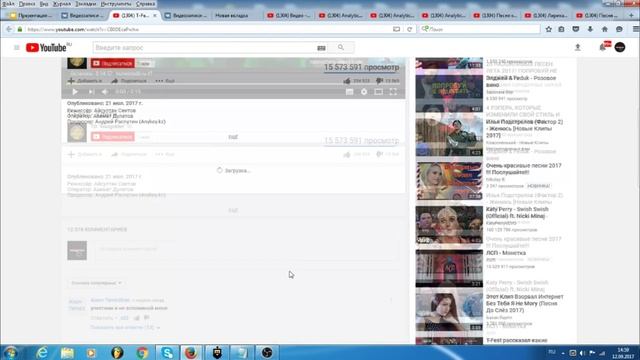
Task: Open the YouTube upload video icon
Action: coord(578,47)
